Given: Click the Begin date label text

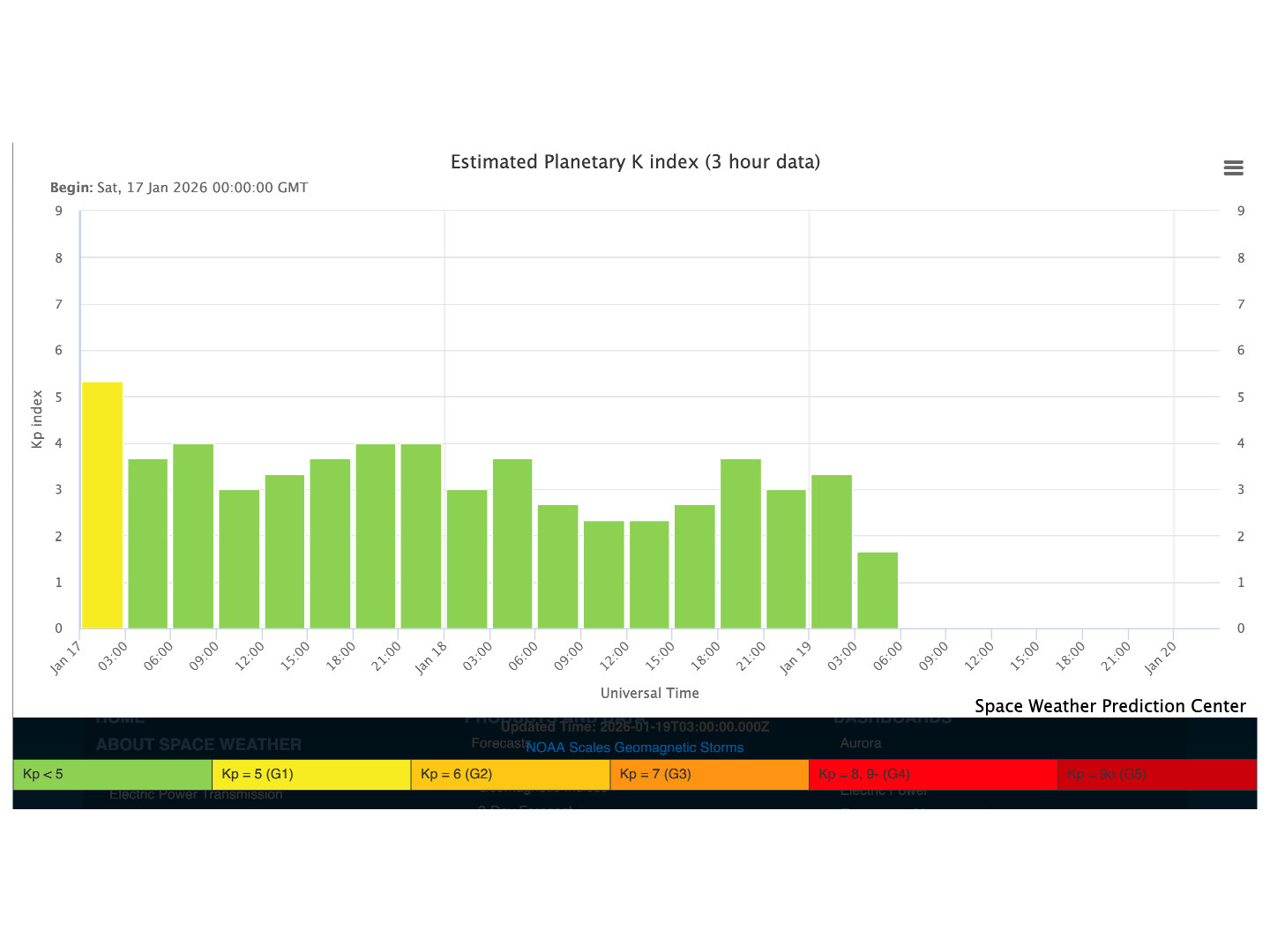Looking at the screenshot, I should [179, 188].
